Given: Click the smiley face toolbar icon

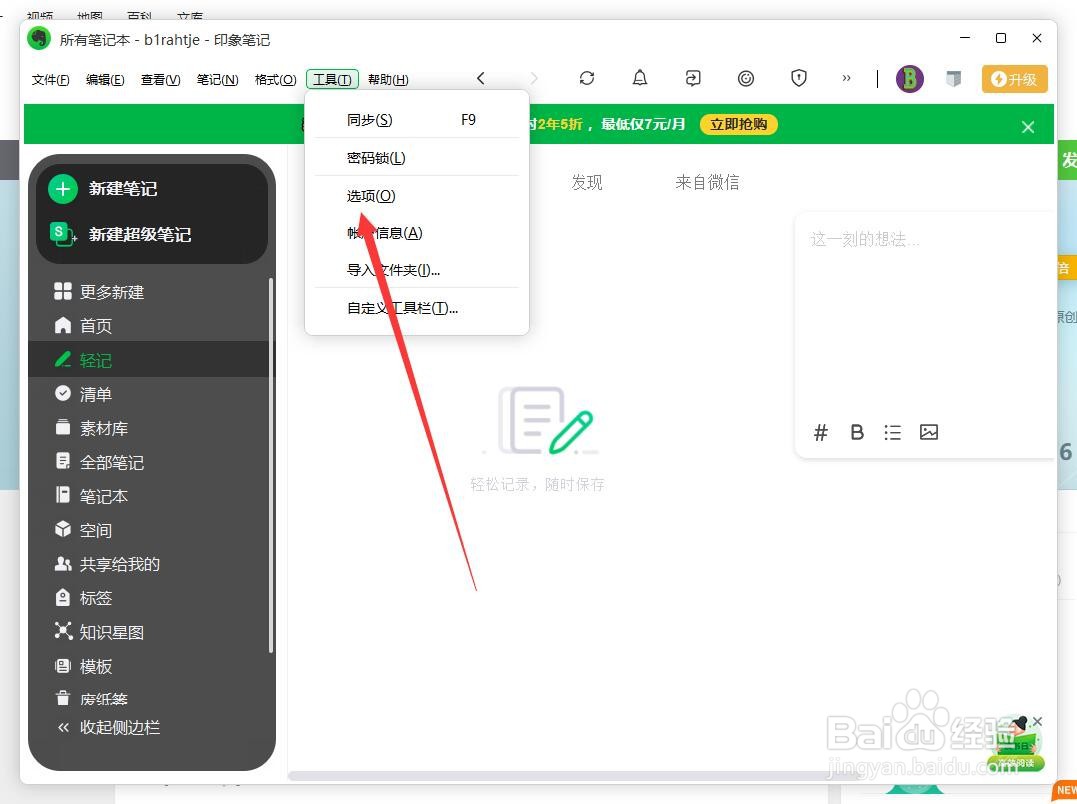Looking at the screenshot, I should (746, 78).
